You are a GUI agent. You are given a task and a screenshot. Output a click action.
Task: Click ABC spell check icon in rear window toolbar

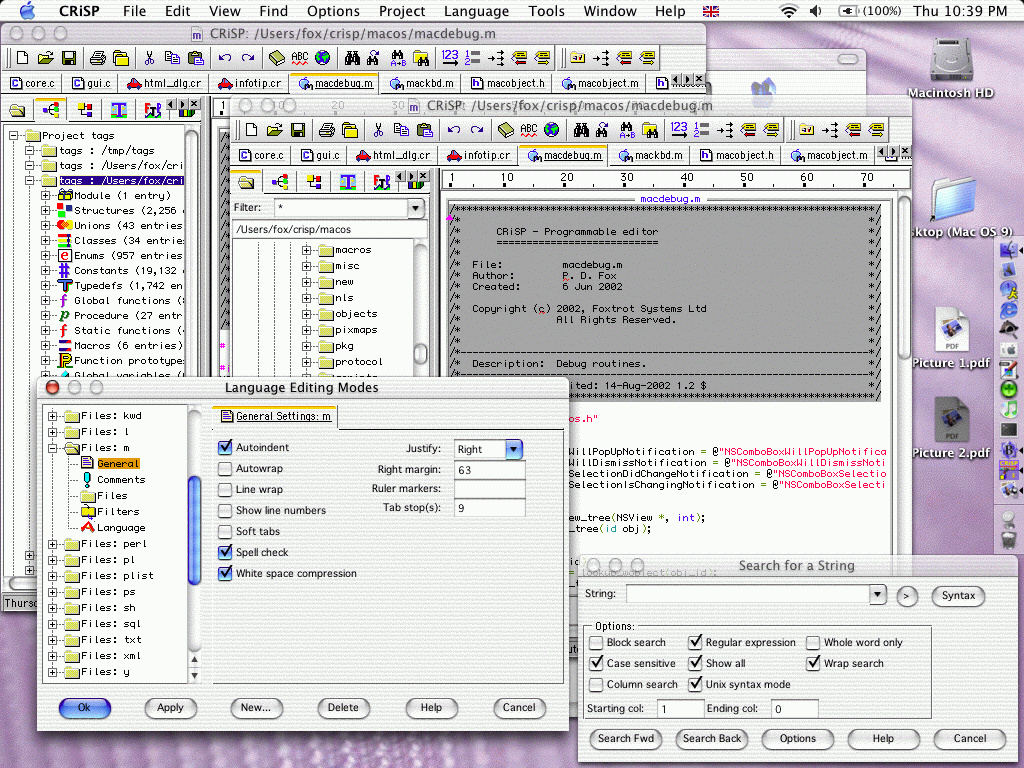point(300,58)
